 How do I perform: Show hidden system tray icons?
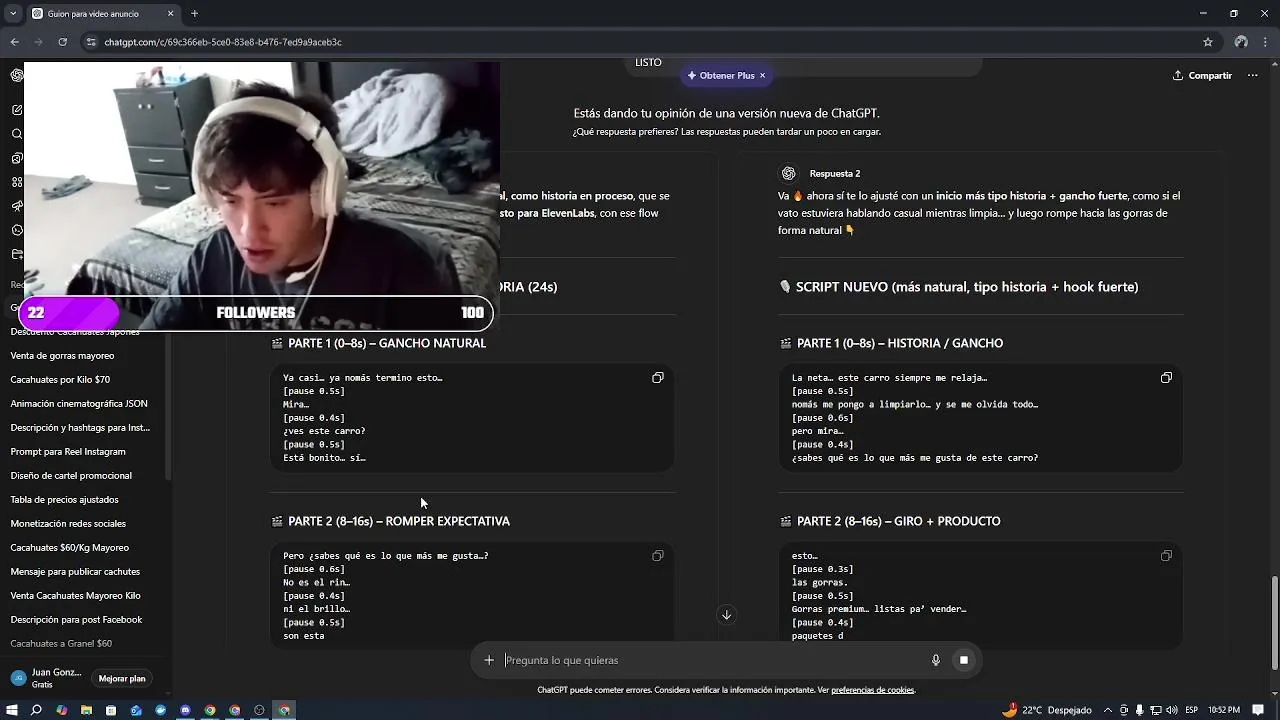click(x=1108, y=710)
